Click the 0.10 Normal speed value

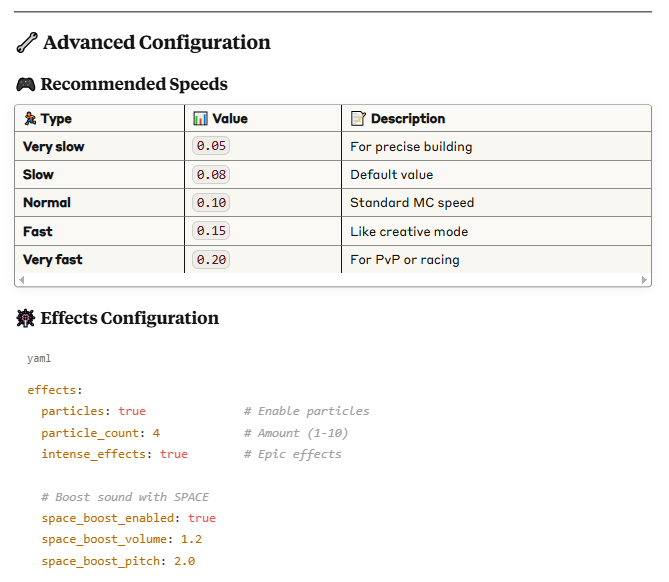click(x=212, y=203)
